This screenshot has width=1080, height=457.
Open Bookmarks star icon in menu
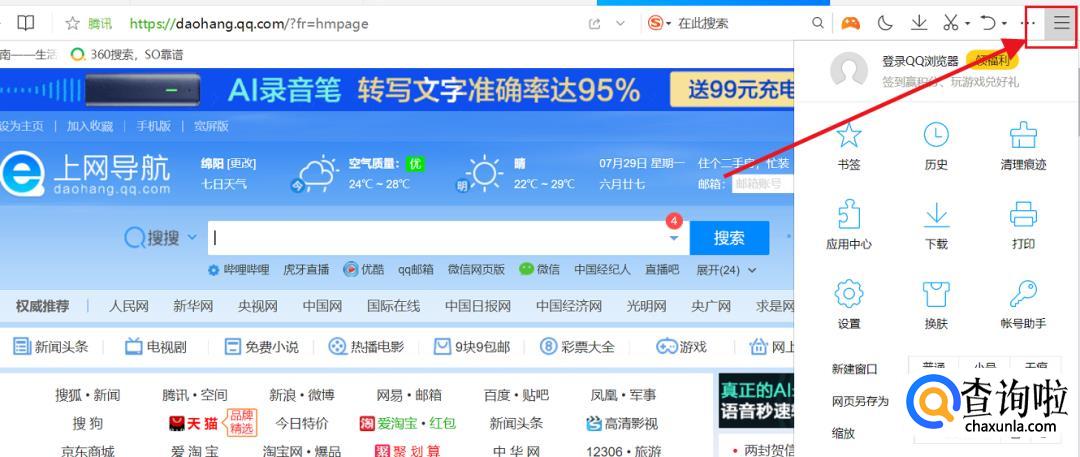[849, 135]
